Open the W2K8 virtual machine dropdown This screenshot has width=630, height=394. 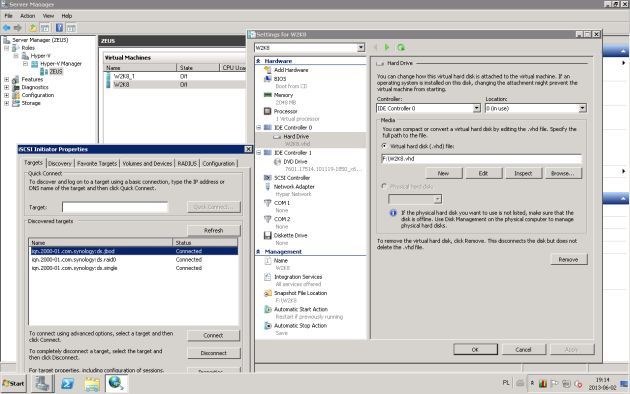coord(361,47)
